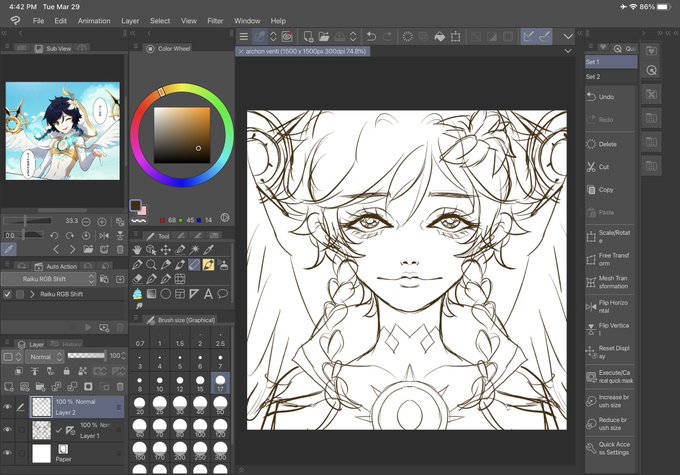Select the Balloon tool
The width and height of the screenshot is (680, 475).
222,294
